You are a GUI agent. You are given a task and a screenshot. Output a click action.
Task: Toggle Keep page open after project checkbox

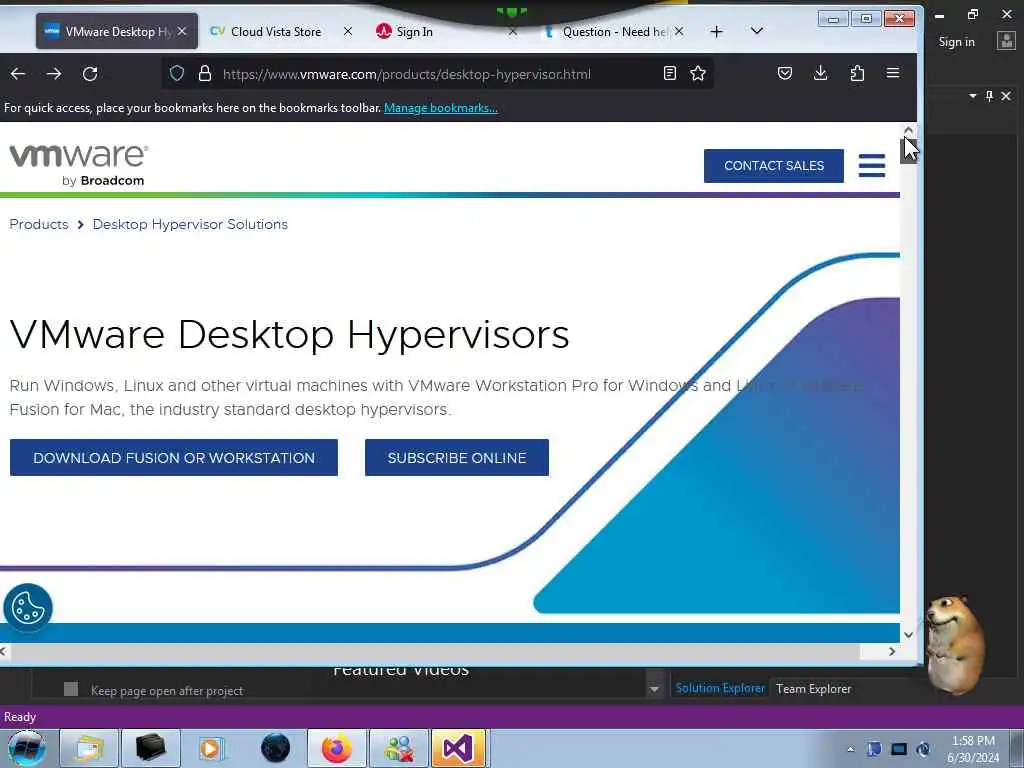click(x=71, y=689)
